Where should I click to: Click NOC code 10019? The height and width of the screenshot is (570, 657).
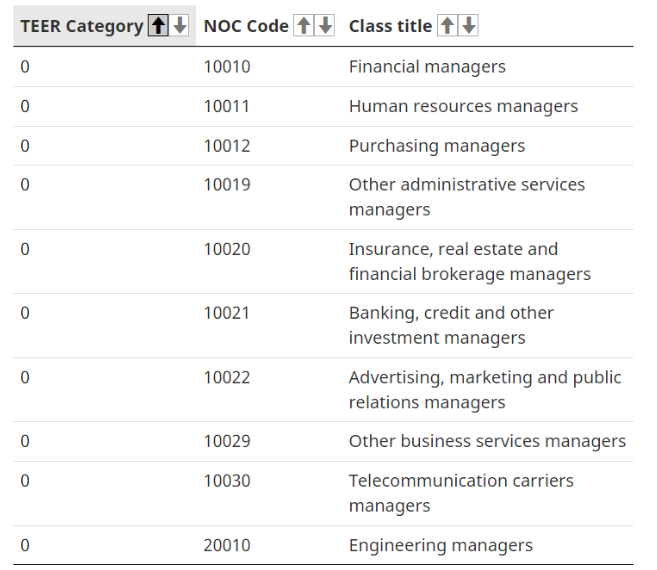(x=227, y=185)
